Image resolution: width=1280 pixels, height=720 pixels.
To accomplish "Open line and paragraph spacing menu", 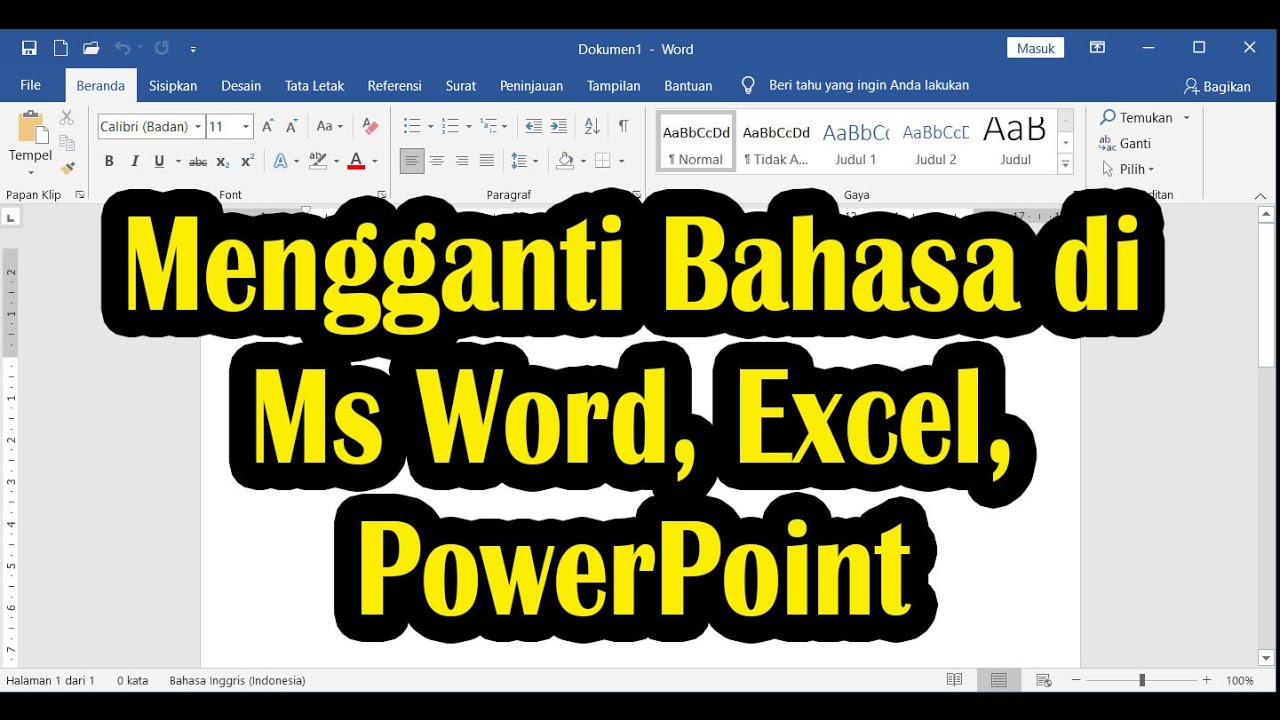I will [x=519, y=161].
